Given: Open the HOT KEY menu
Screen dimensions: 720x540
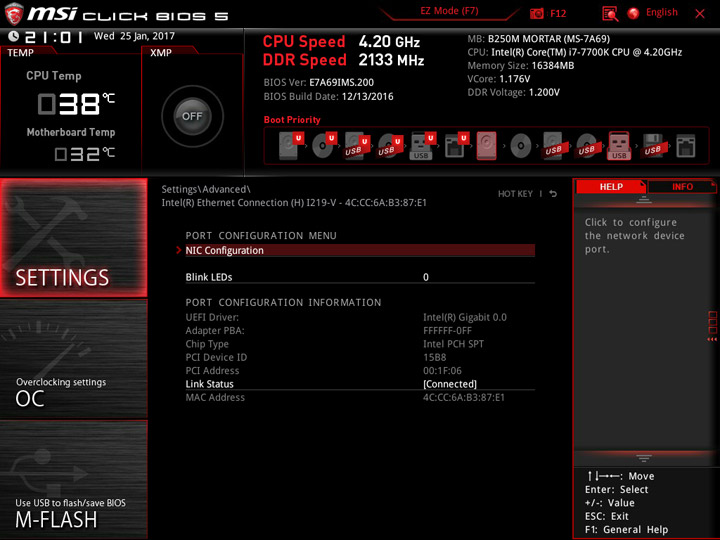Looking at the screenshot, I should [x=515, y=194].
